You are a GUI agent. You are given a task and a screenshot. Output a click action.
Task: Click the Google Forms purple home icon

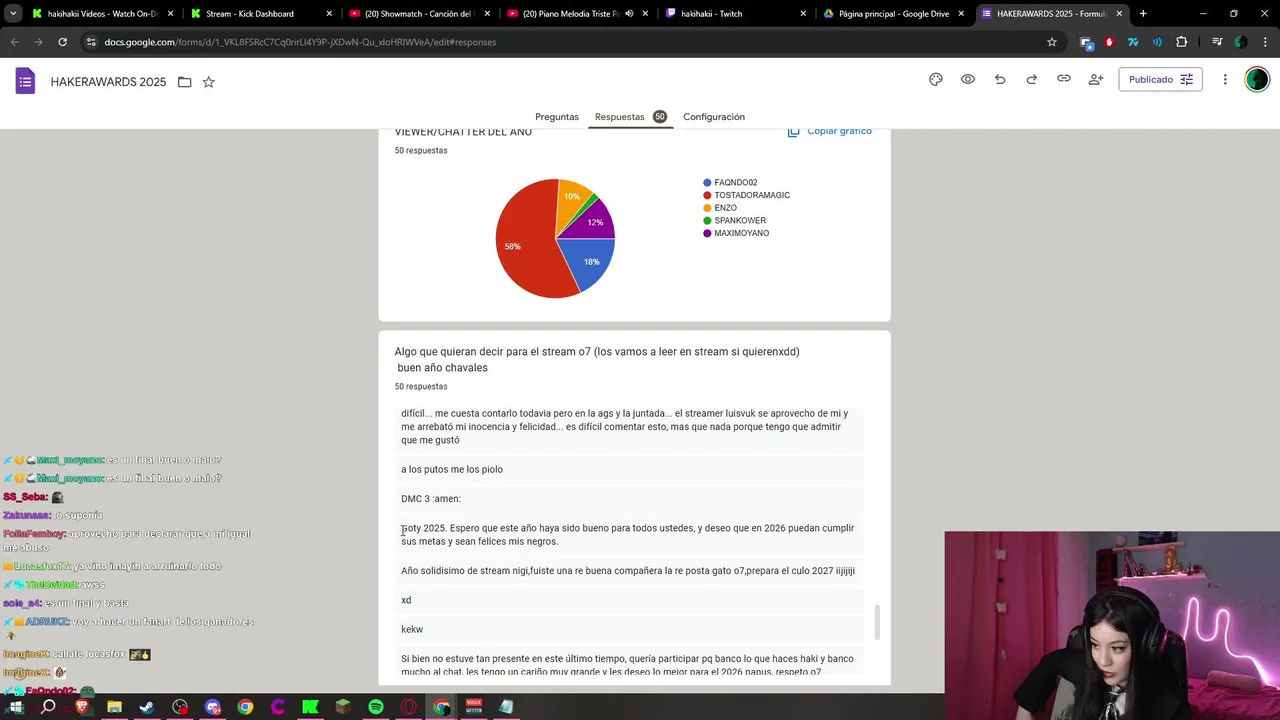tap(26, 81)
